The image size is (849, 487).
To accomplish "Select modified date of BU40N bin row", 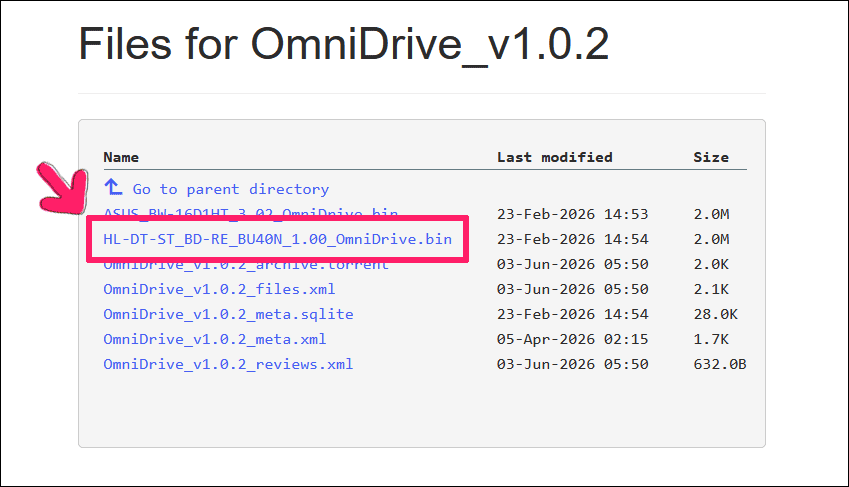I will (x=572, y=239).
